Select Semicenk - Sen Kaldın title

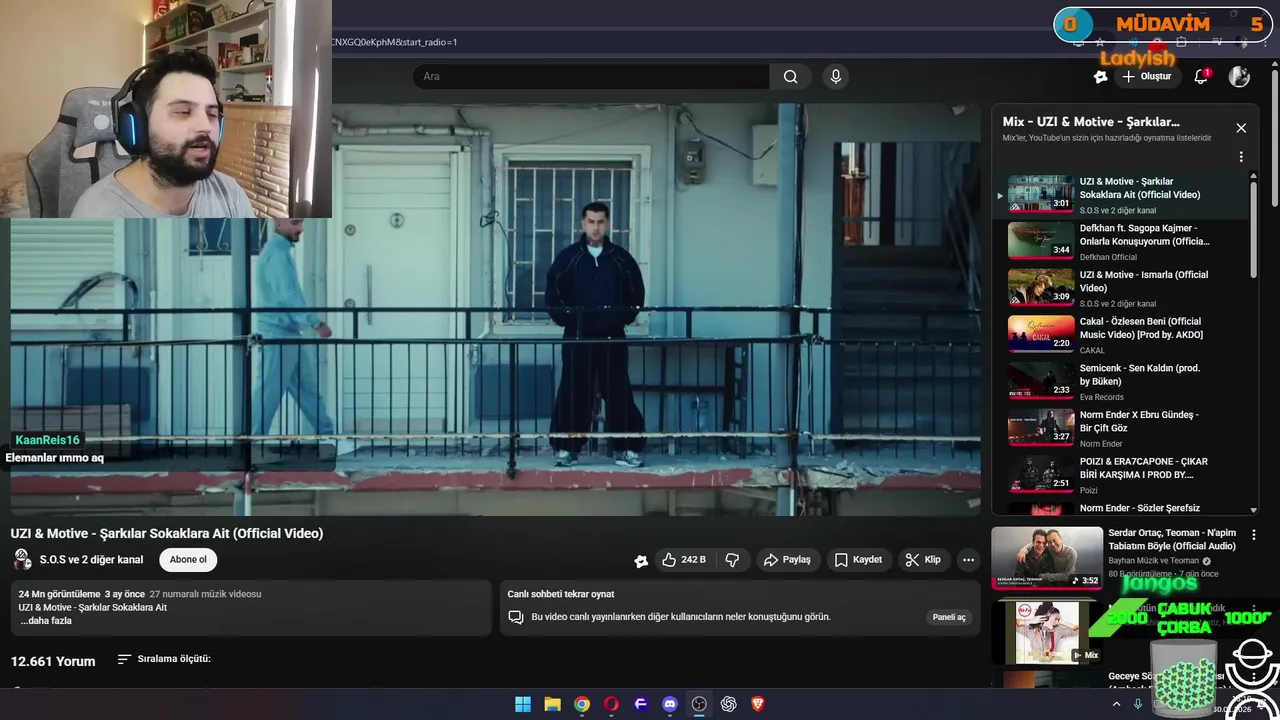click(x=1139, y=375)
